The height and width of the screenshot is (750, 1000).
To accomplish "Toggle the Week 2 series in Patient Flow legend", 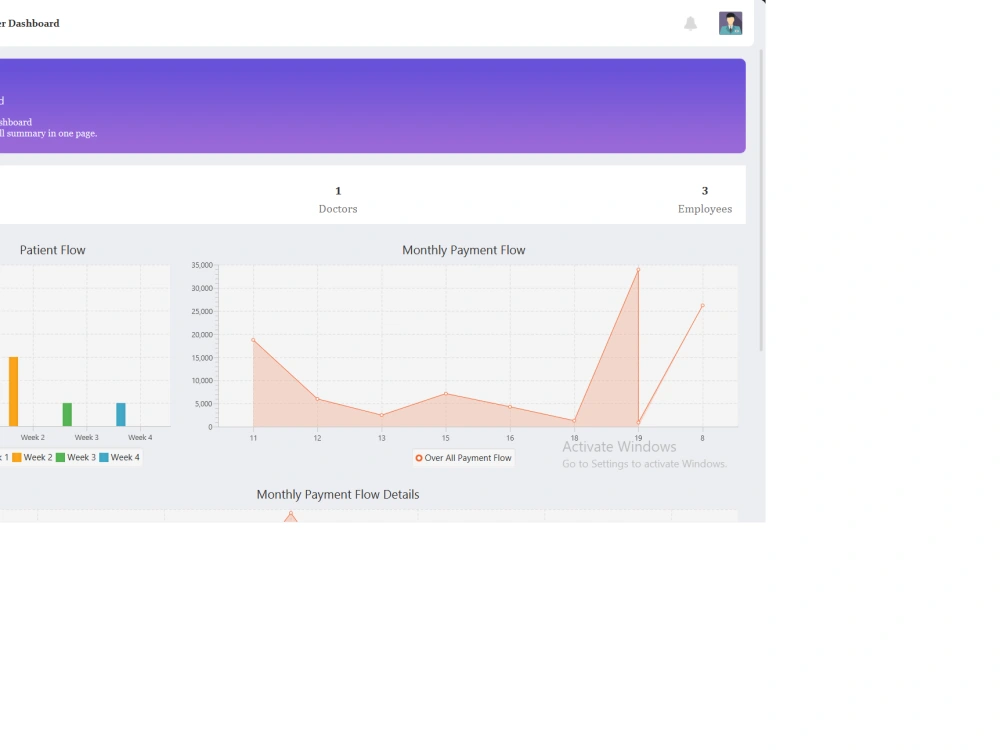I will [40, 456].
